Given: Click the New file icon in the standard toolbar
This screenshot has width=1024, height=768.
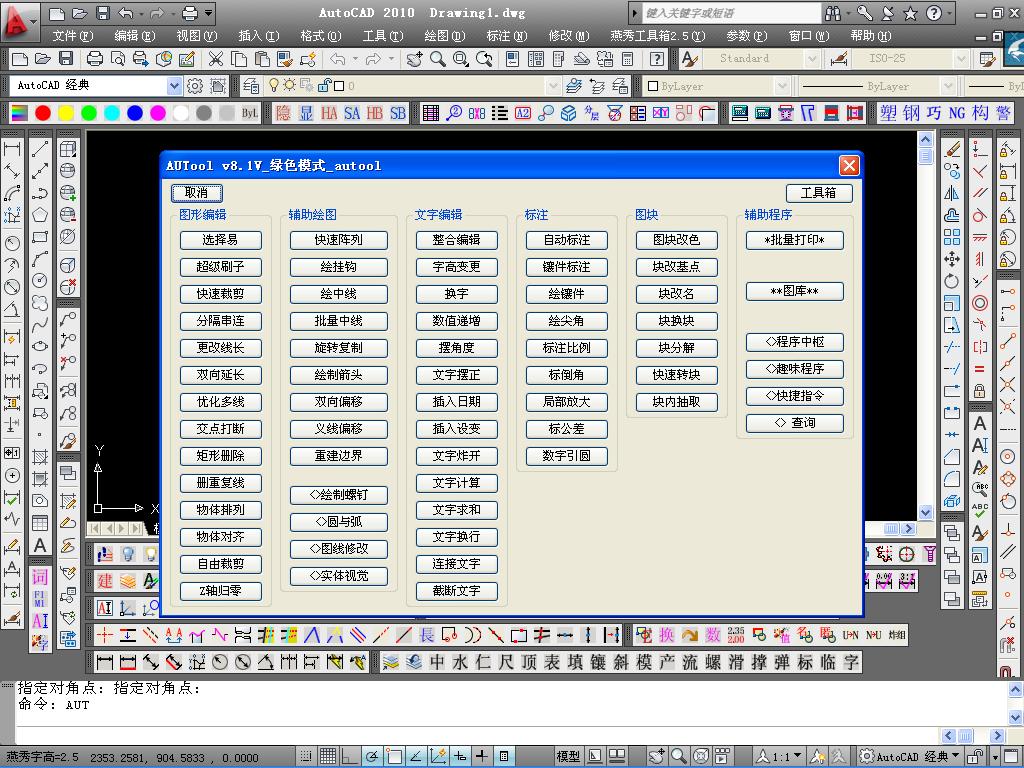Looking at the screenshot, I should 20,59.
